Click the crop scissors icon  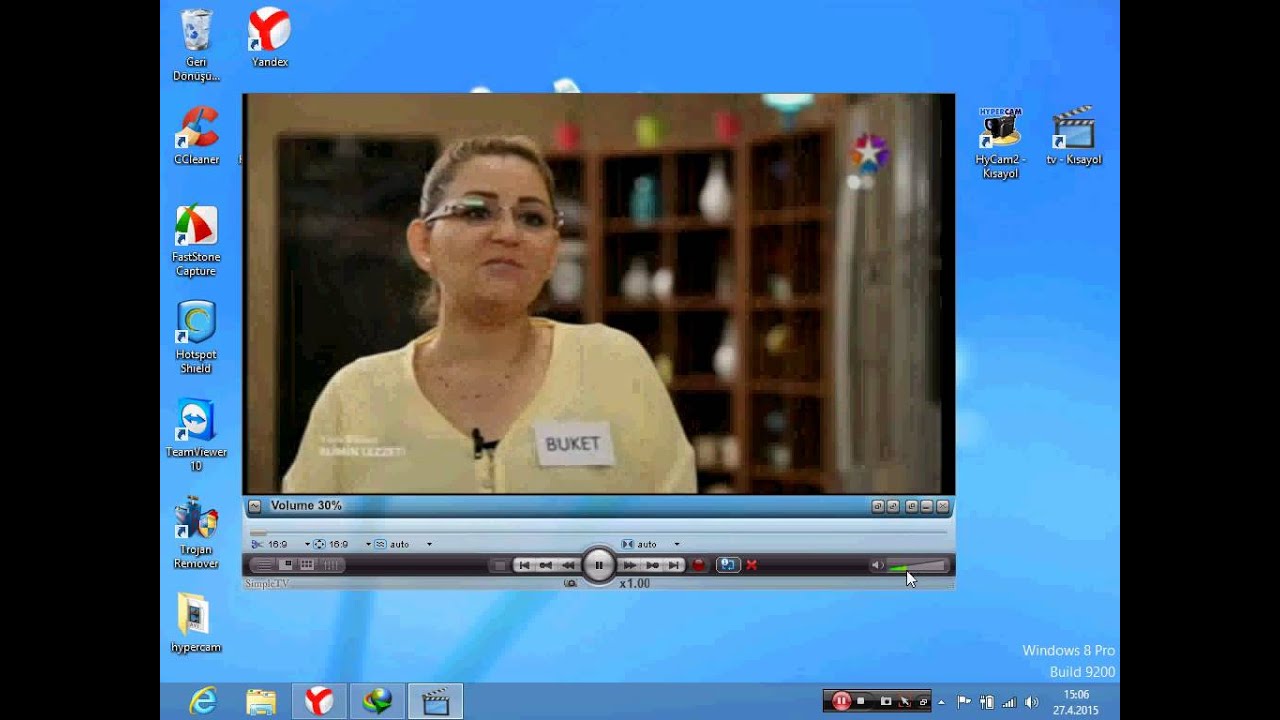coord(257,545)
